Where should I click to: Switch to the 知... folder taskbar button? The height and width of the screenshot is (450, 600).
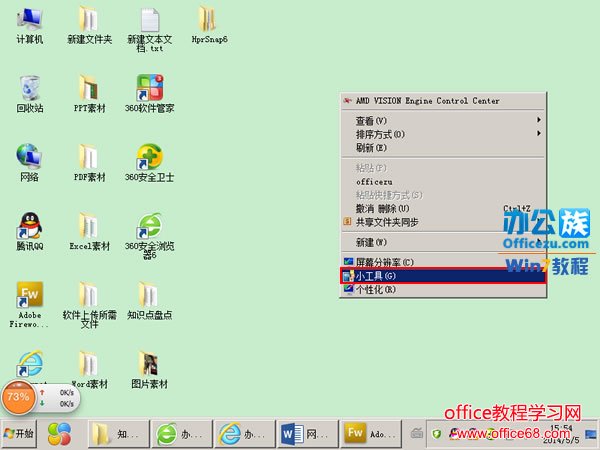(118, 434)
